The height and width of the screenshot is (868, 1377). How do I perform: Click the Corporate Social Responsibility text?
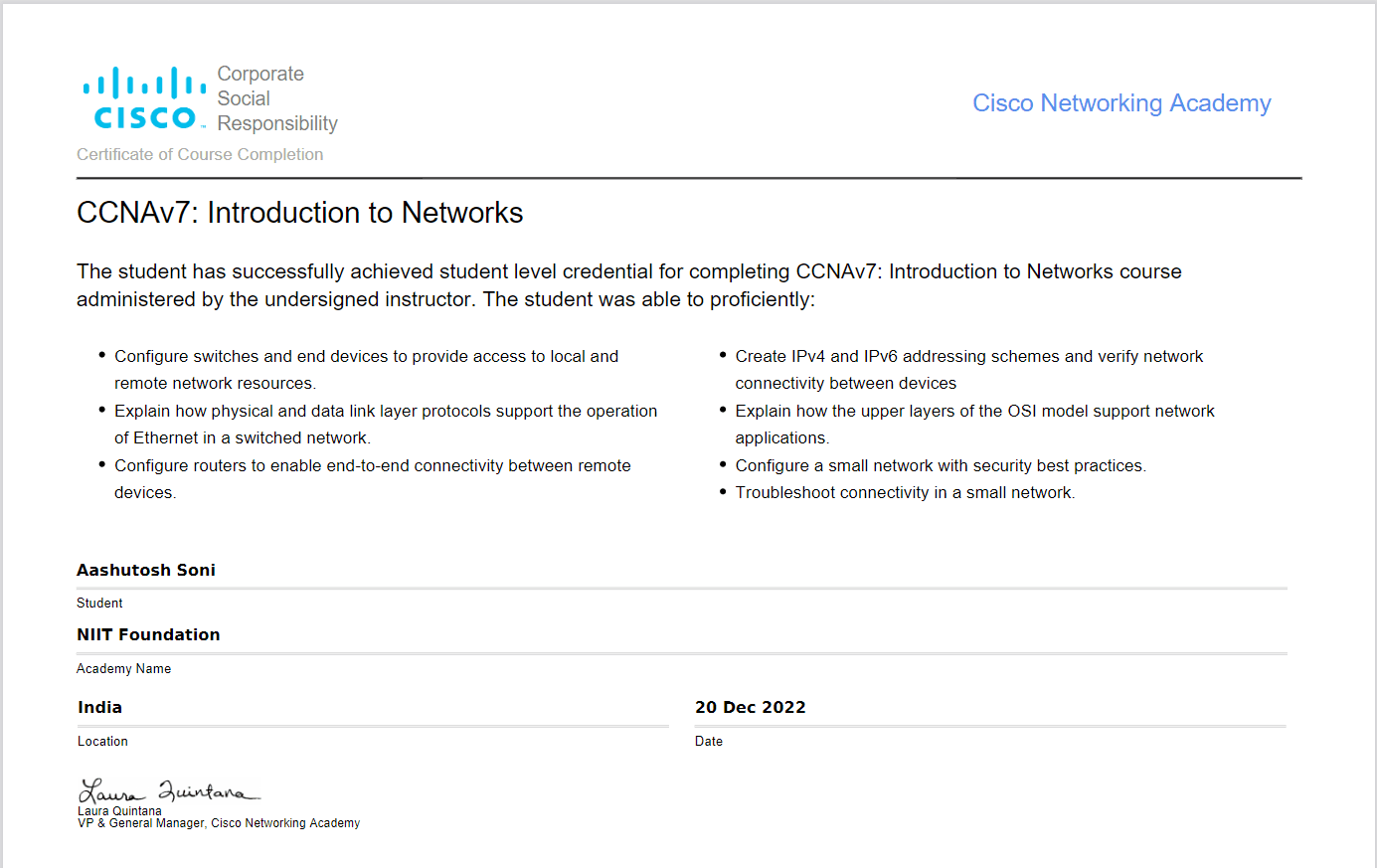[x=277, y=98]
